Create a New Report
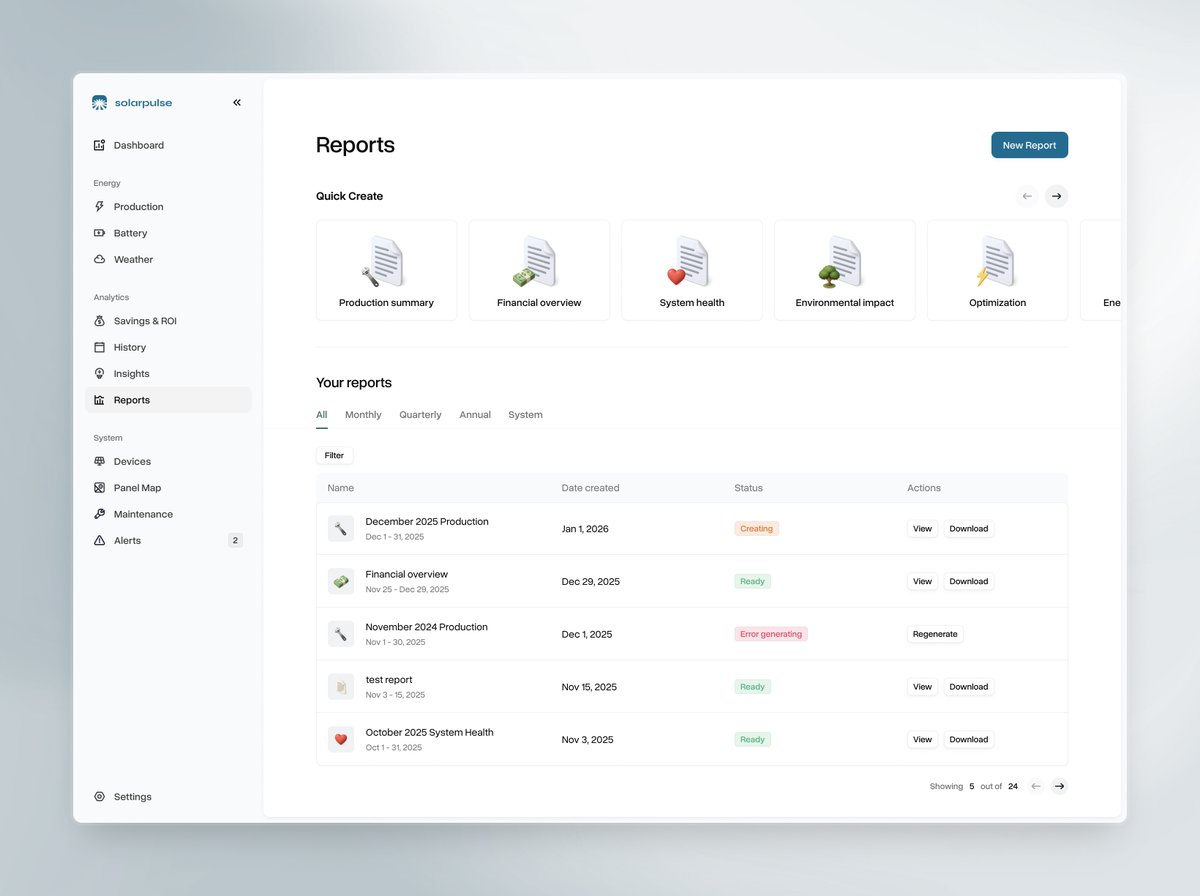This screenshot has height=896, width=1200. click(x=1029, y=145)
